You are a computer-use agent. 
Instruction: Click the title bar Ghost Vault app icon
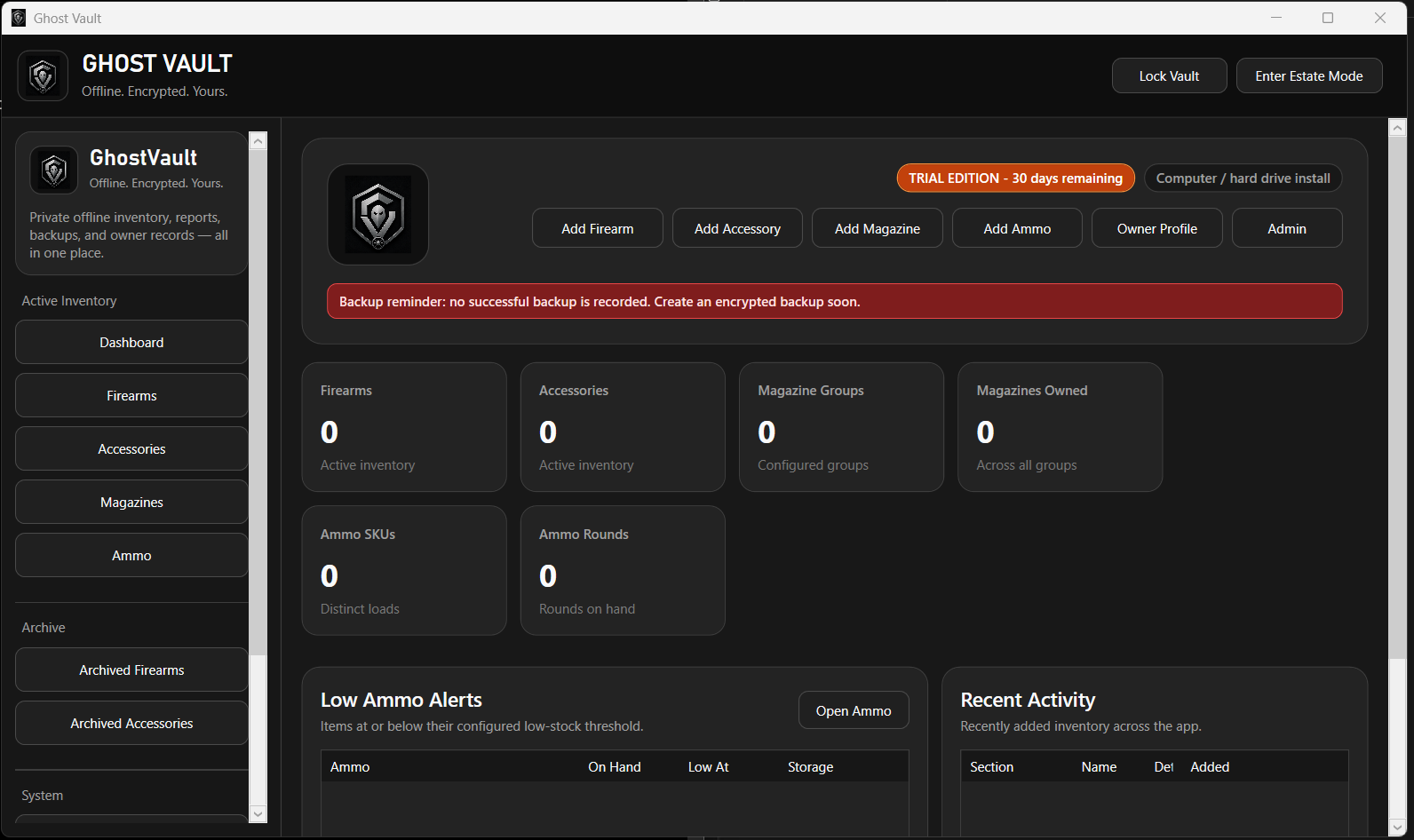(19, 18)
